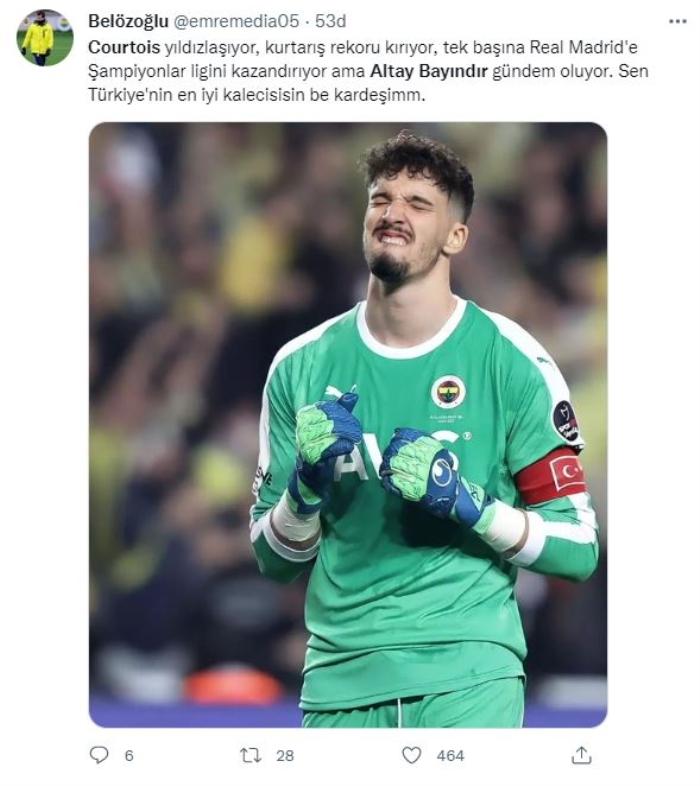This screenshot has height=786, width=700.
Task: Retweet this post using the retweet icon
Action: [250, 755]
